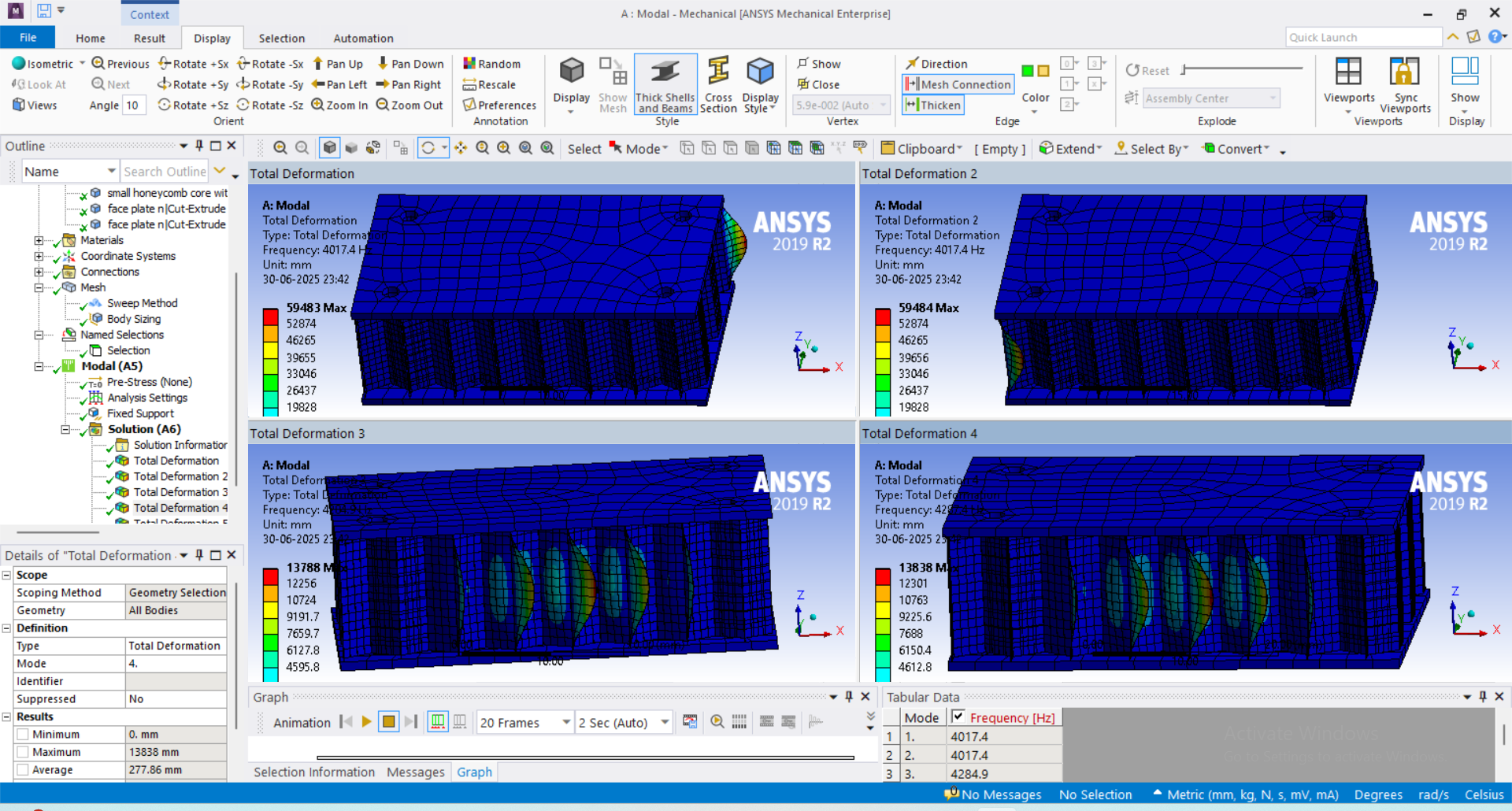1512x811 pixels.
Task: Select the Isometric view icon
Action: tap(19, 64)
